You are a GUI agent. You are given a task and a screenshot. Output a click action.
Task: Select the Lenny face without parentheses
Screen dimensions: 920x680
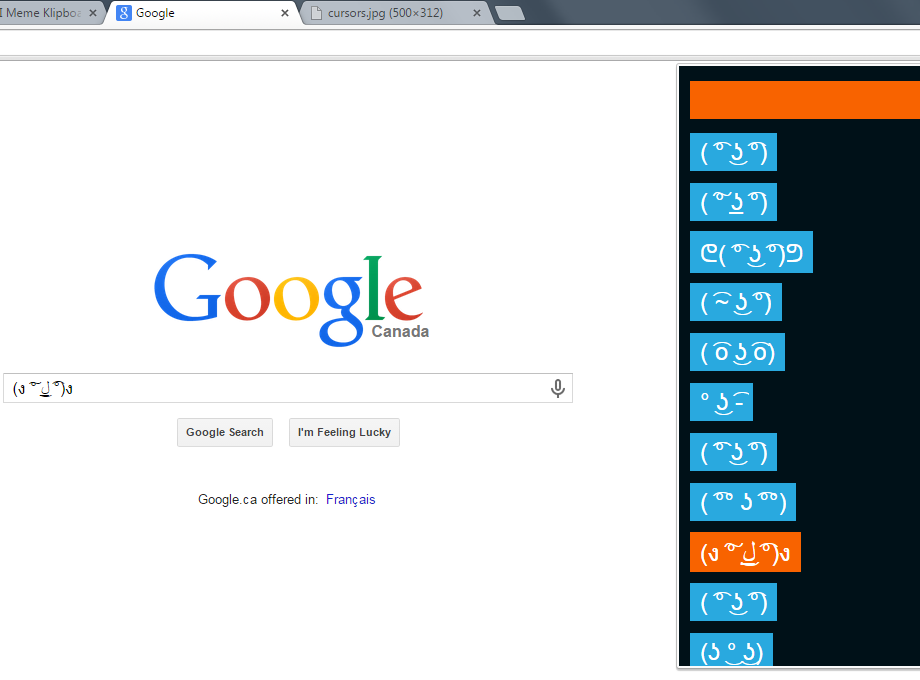721,402
